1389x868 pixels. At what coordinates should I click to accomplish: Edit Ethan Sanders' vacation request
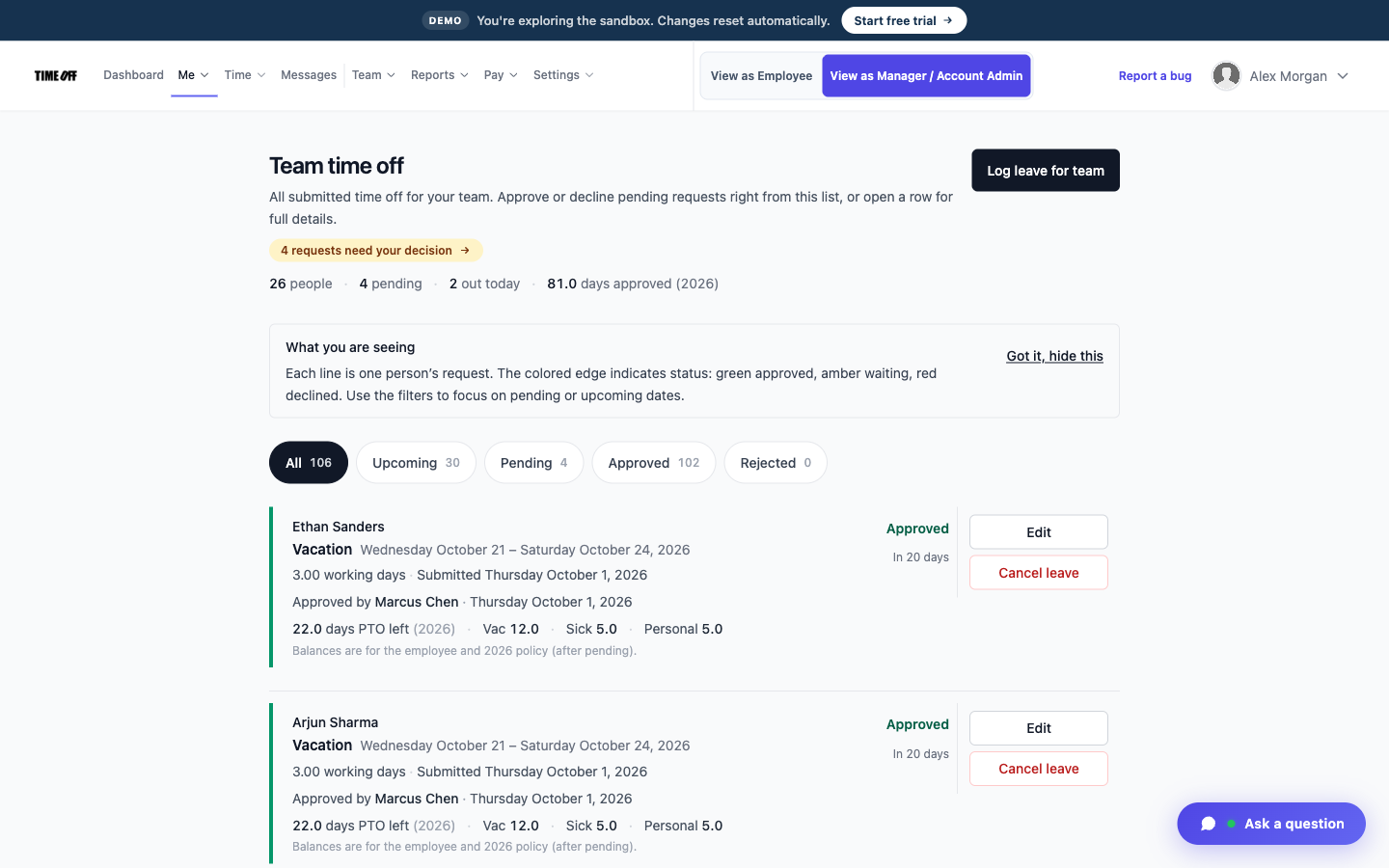point(1039,532)
